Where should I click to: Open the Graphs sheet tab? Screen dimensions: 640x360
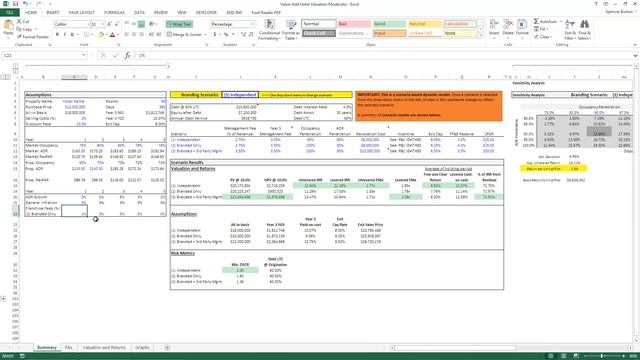(142, 347)
